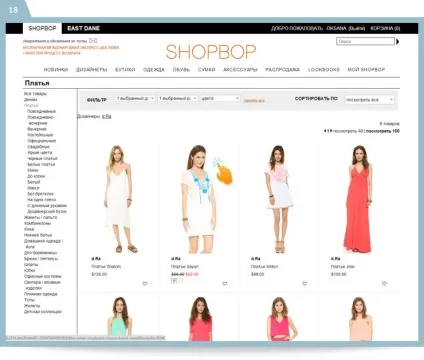The height and width of the screenshot is (360, 424).
Task: Select Повседневные dresses subcategory
Action: pos(41,111)
